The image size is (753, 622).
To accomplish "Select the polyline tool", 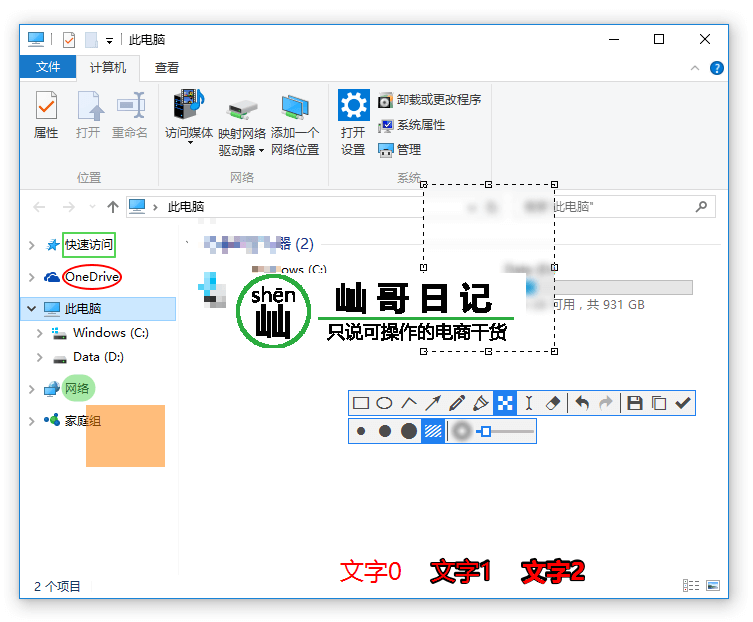I will (x=409, y=403).
